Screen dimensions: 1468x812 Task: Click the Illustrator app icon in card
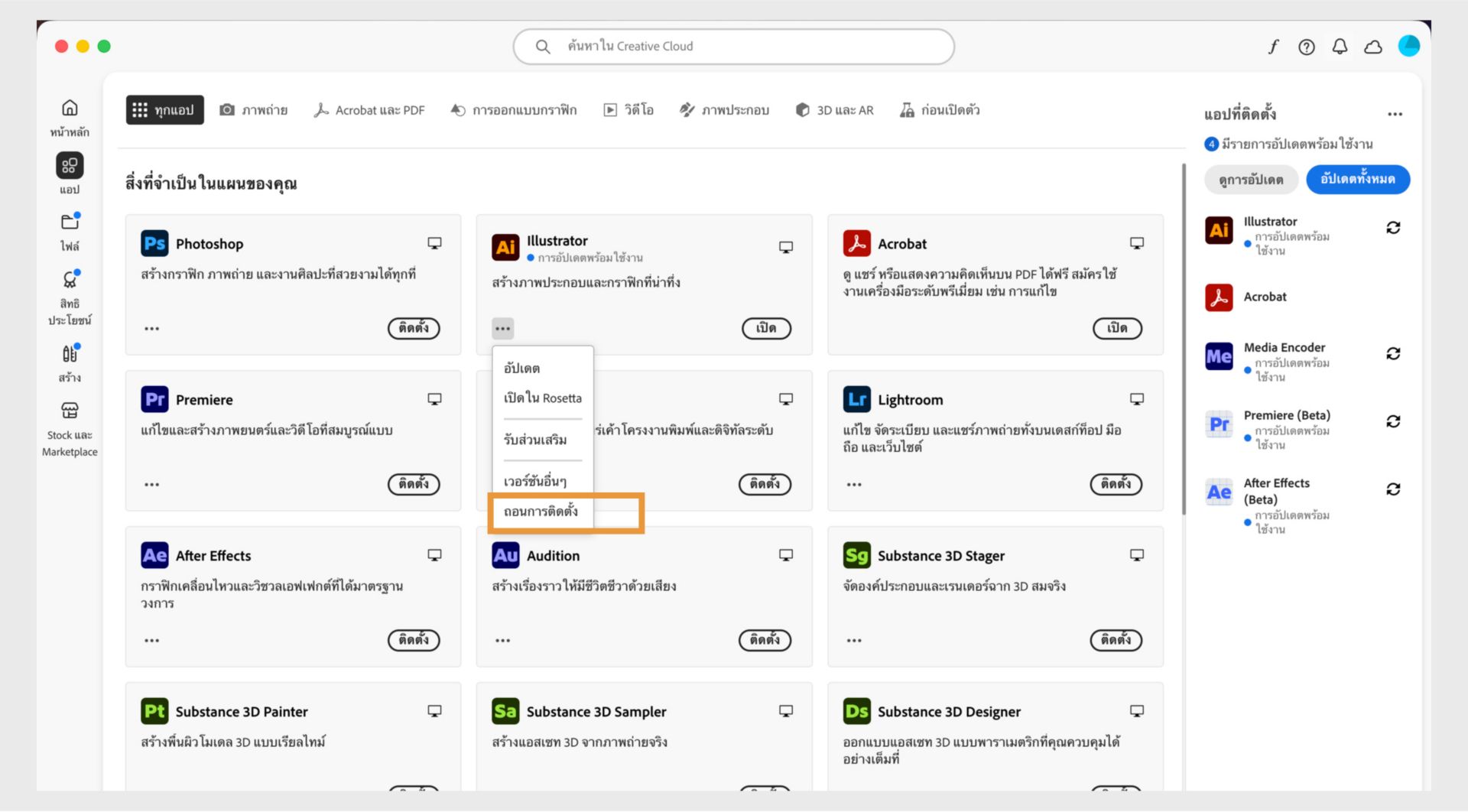coord(505,247)
